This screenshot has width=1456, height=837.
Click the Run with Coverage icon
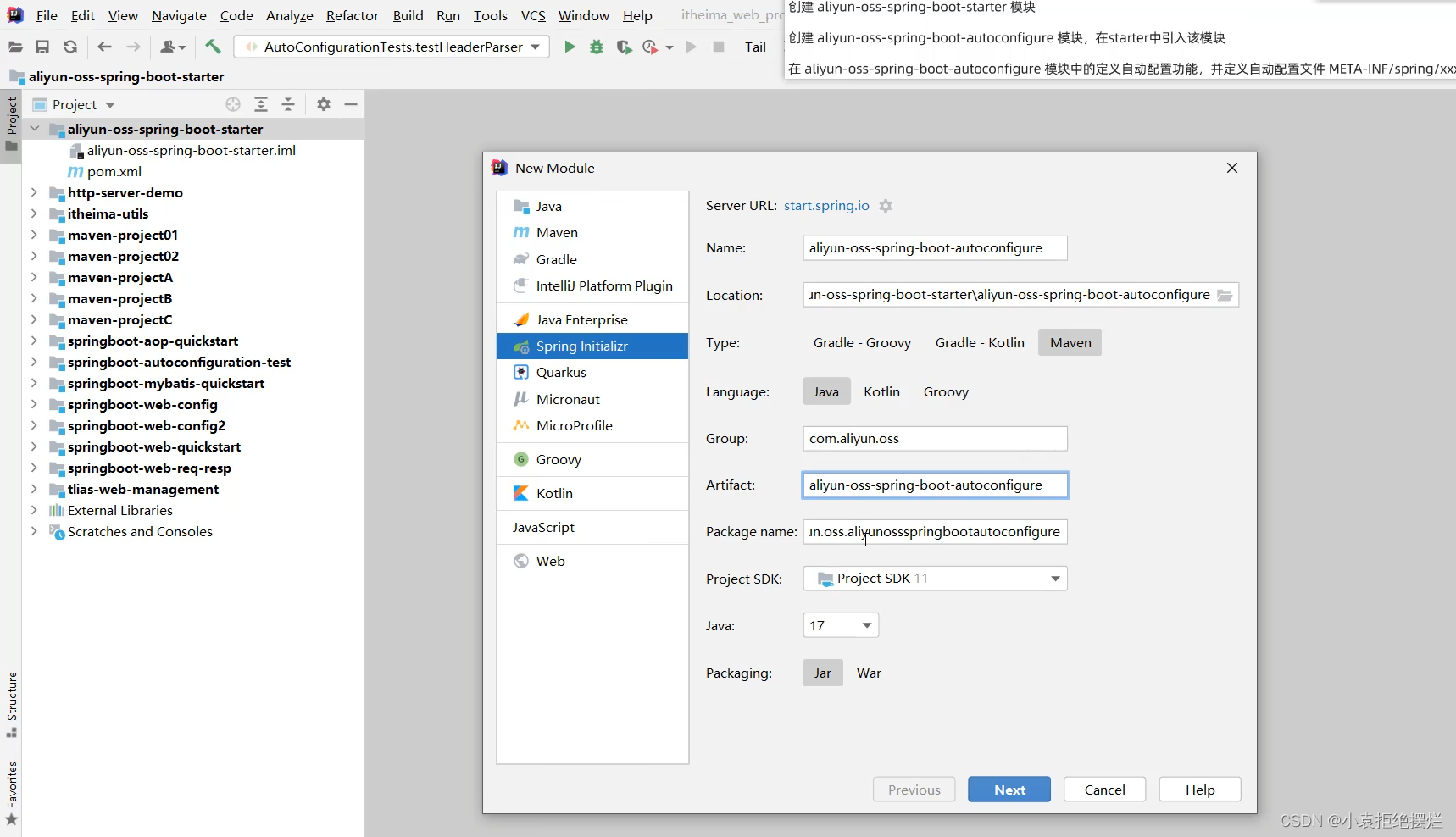coord(624,47)
